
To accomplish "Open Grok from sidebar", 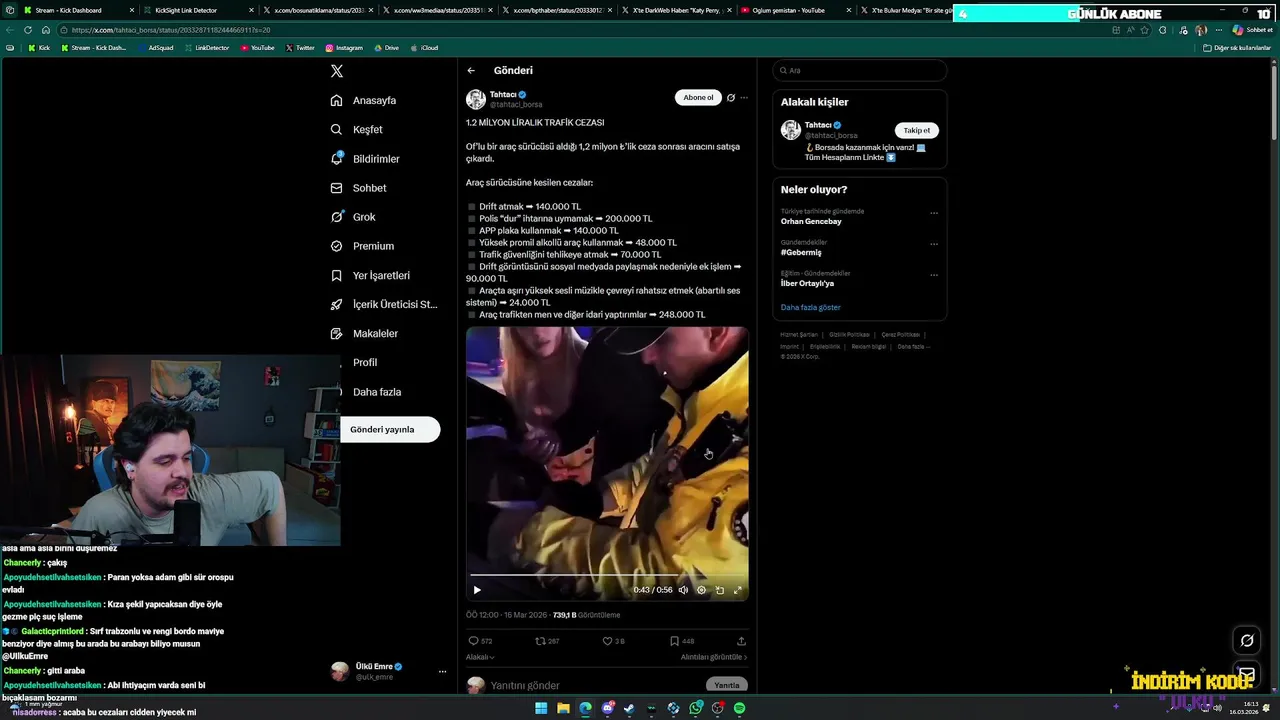I will (x=353, y=217).
